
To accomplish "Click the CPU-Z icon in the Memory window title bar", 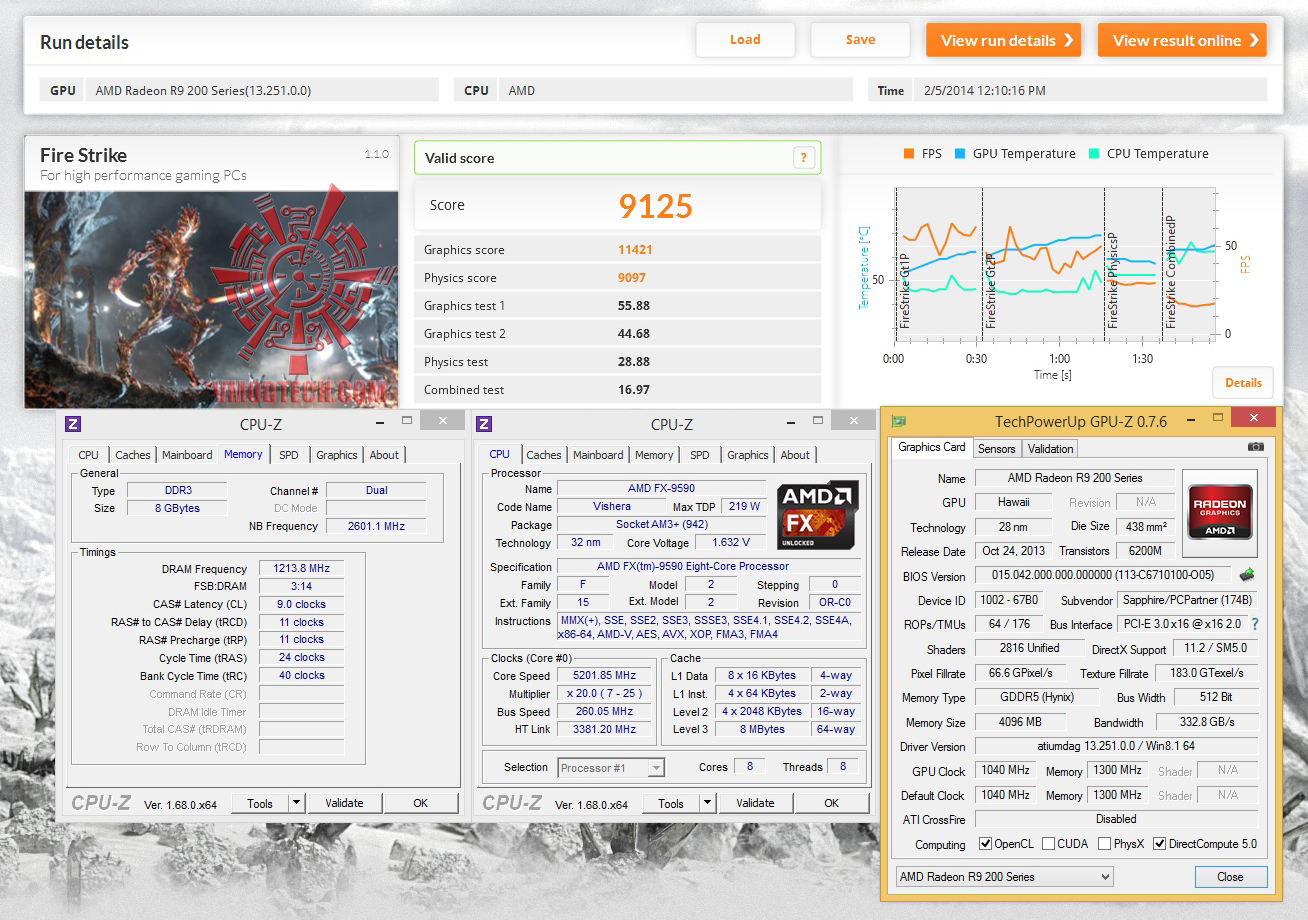I will pyautogui.click(x=72, y=424).
